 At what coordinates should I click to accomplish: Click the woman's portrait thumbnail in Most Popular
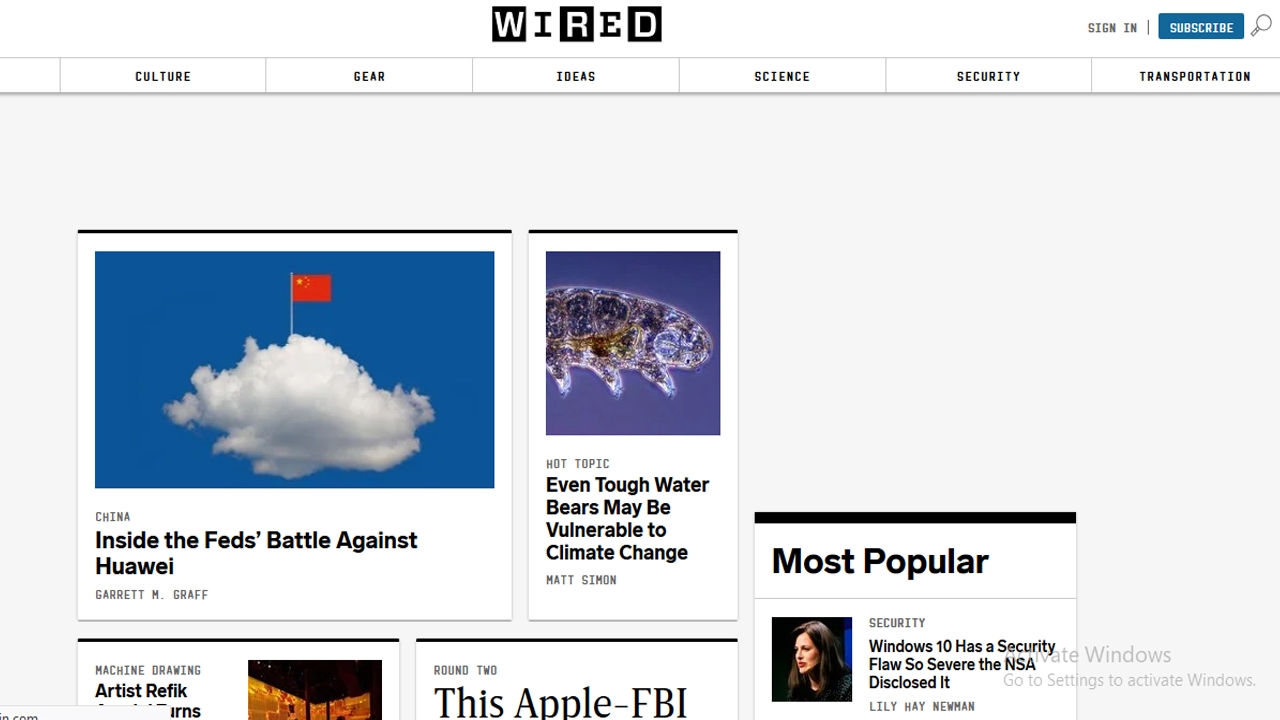(x=812, y=659)
